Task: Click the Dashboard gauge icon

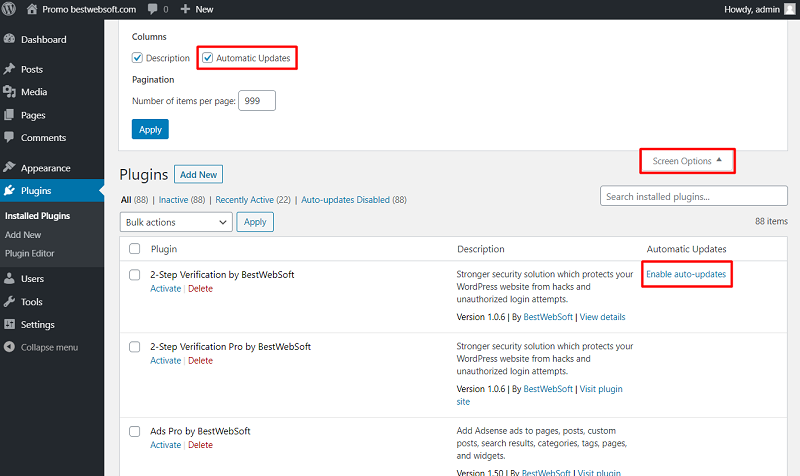Action: tap(9, 39)
